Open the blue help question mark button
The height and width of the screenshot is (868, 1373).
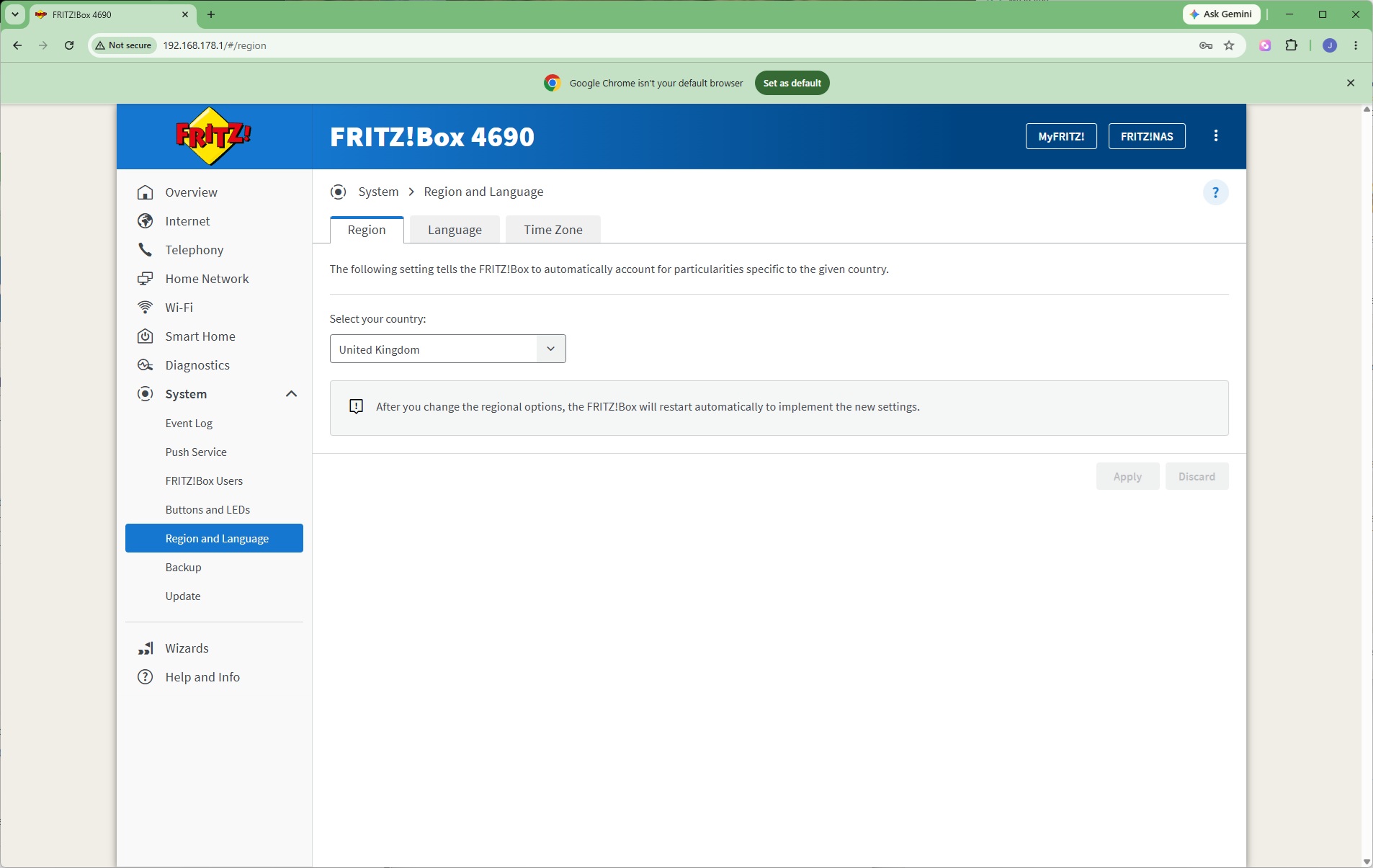click(1216, 192)
